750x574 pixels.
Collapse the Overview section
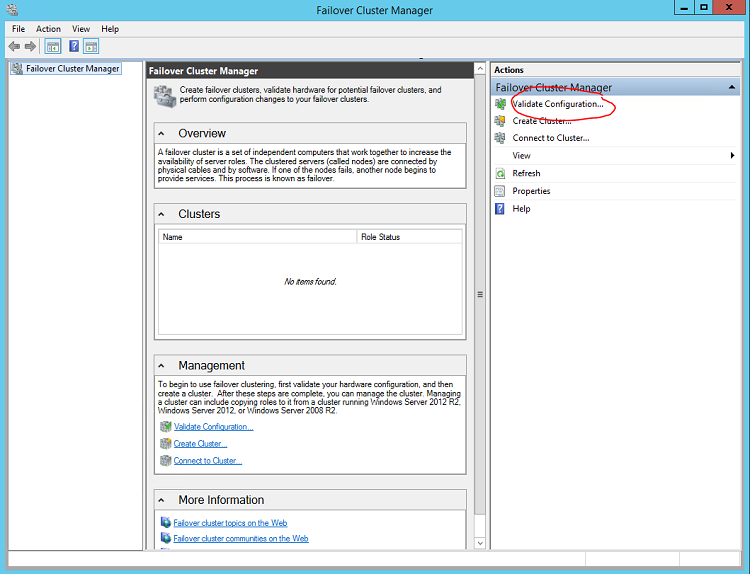161,133
